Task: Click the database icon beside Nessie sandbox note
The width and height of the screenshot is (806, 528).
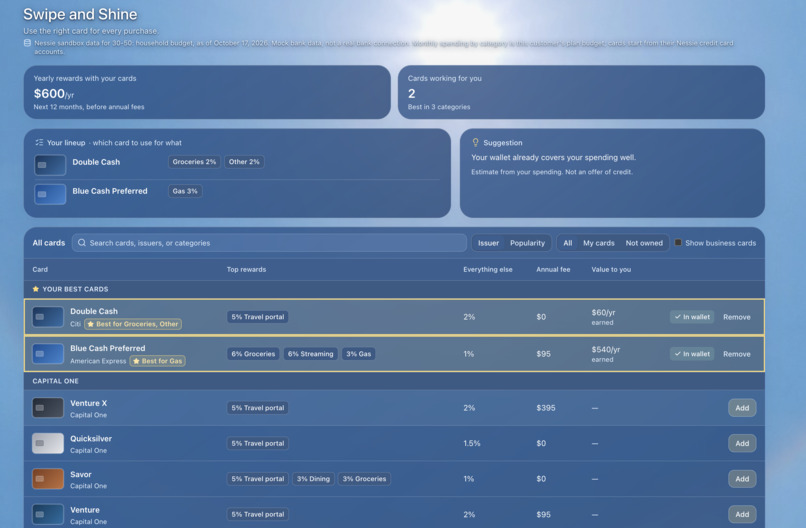Action: pyautogui.click(x=27, y=43)
